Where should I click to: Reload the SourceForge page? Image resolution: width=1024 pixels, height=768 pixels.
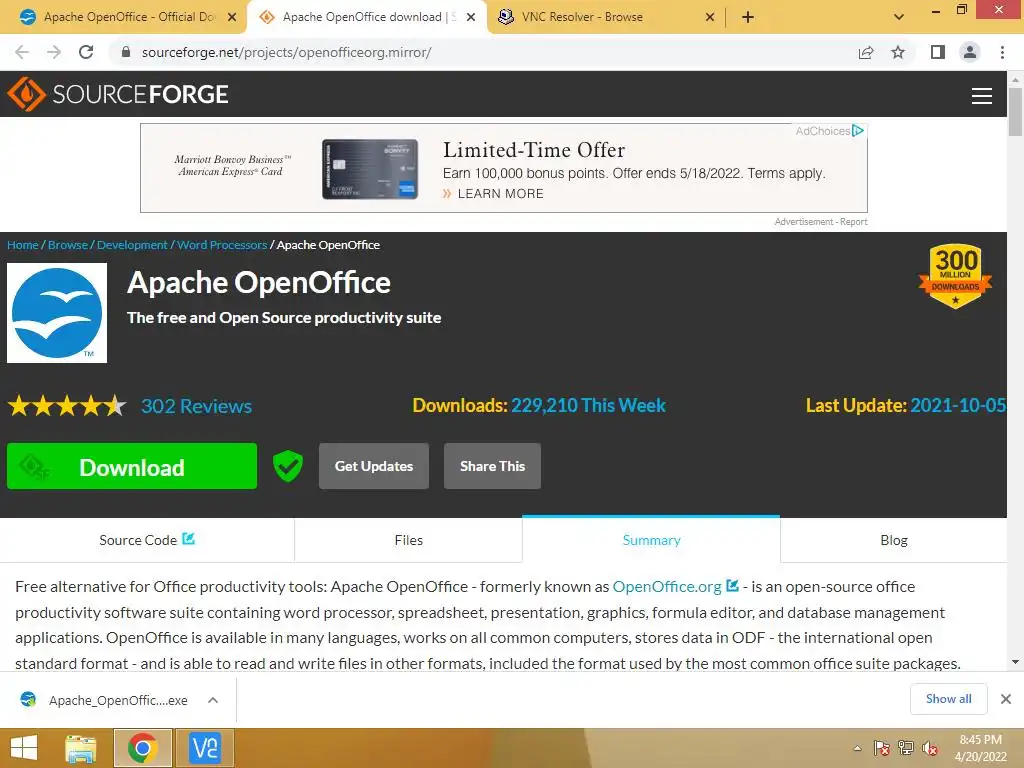click(x=86, y=52)
